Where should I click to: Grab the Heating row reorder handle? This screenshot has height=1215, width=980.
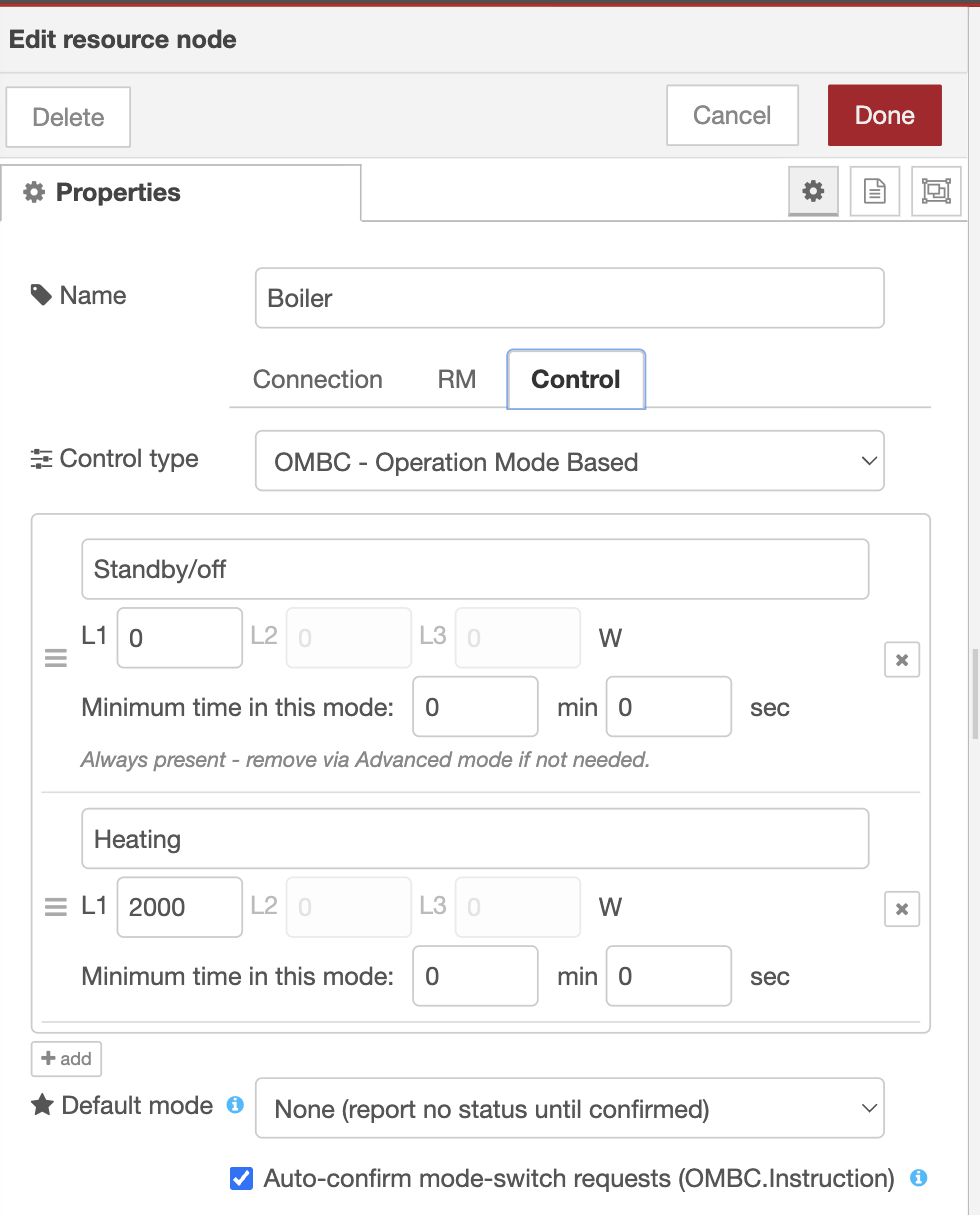tap(56, 908)
